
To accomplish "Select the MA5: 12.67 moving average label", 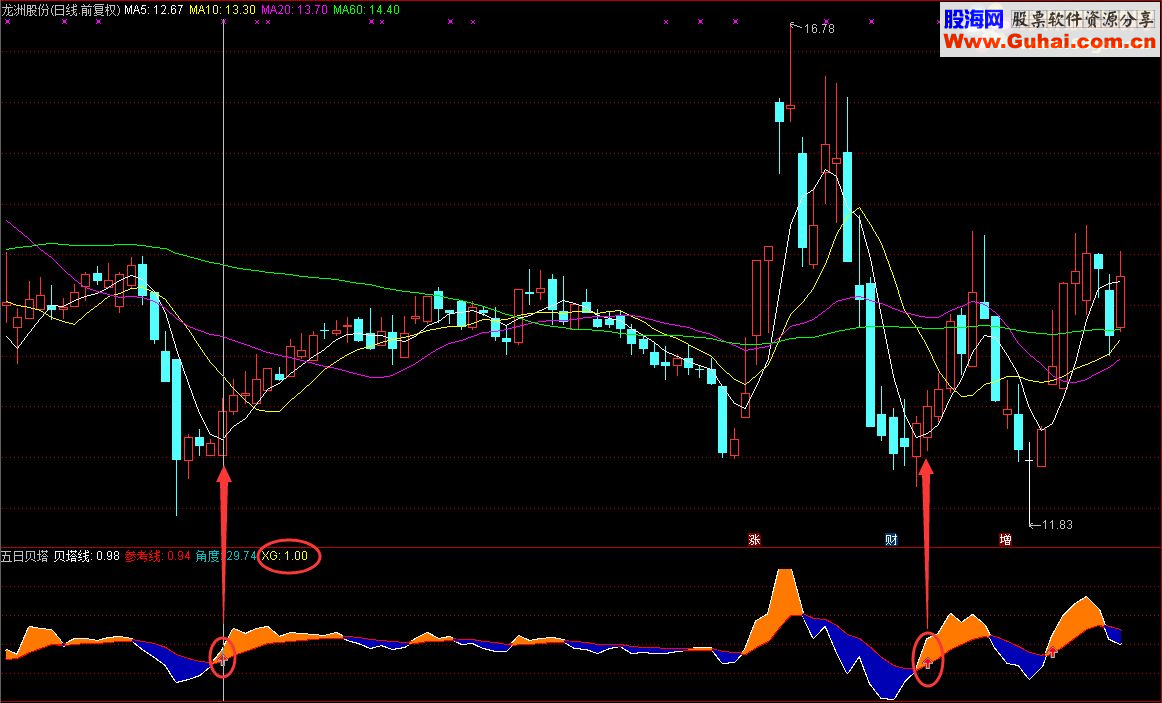I will [153, 10].
